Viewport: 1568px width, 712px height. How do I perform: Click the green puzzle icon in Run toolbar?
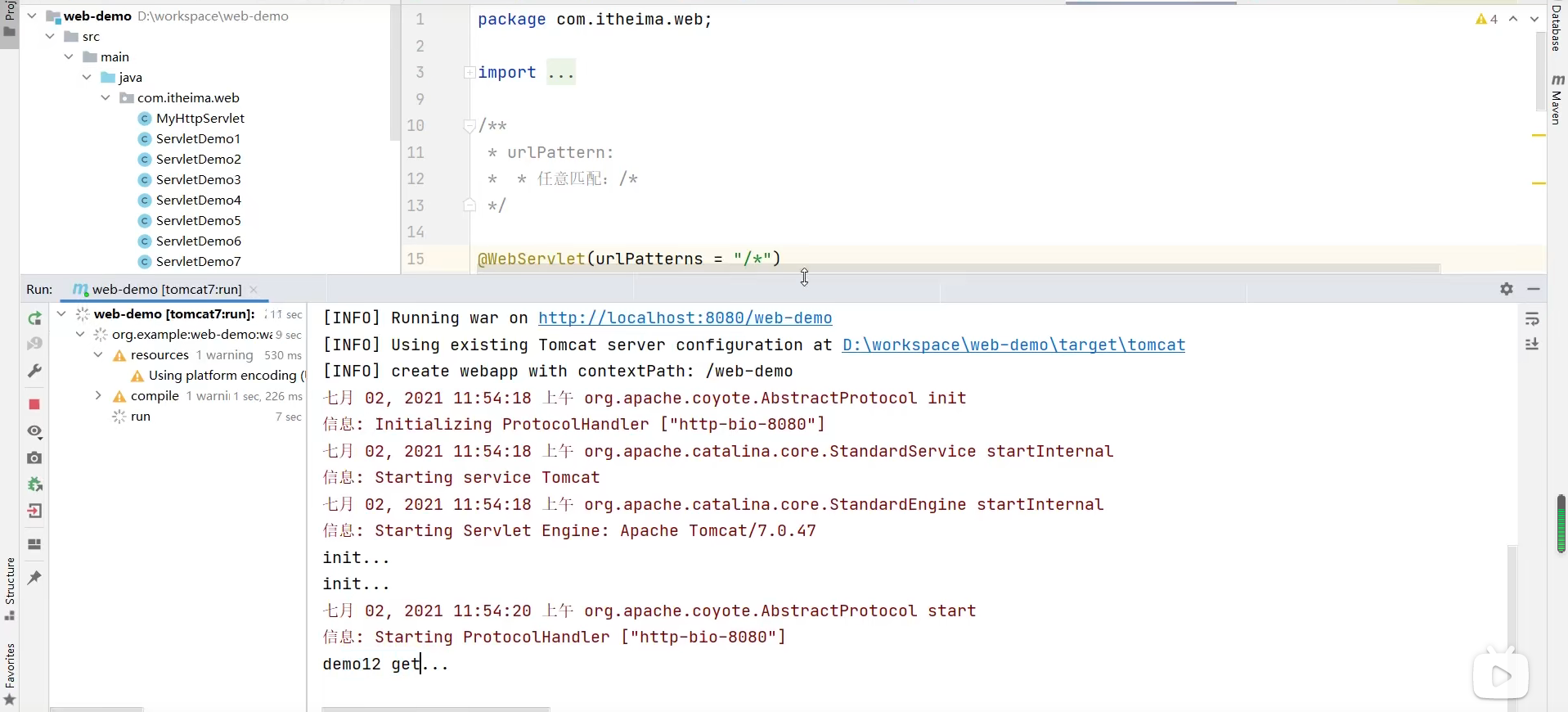34,484
